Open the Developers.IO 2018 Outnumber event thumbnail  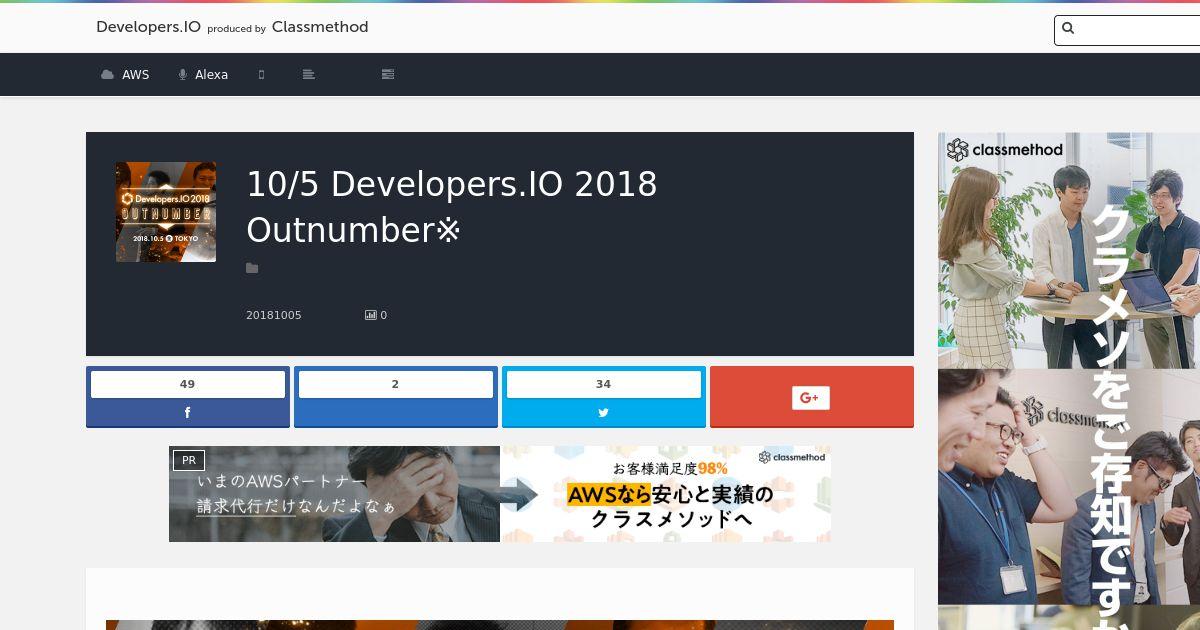tap(166, 212)
